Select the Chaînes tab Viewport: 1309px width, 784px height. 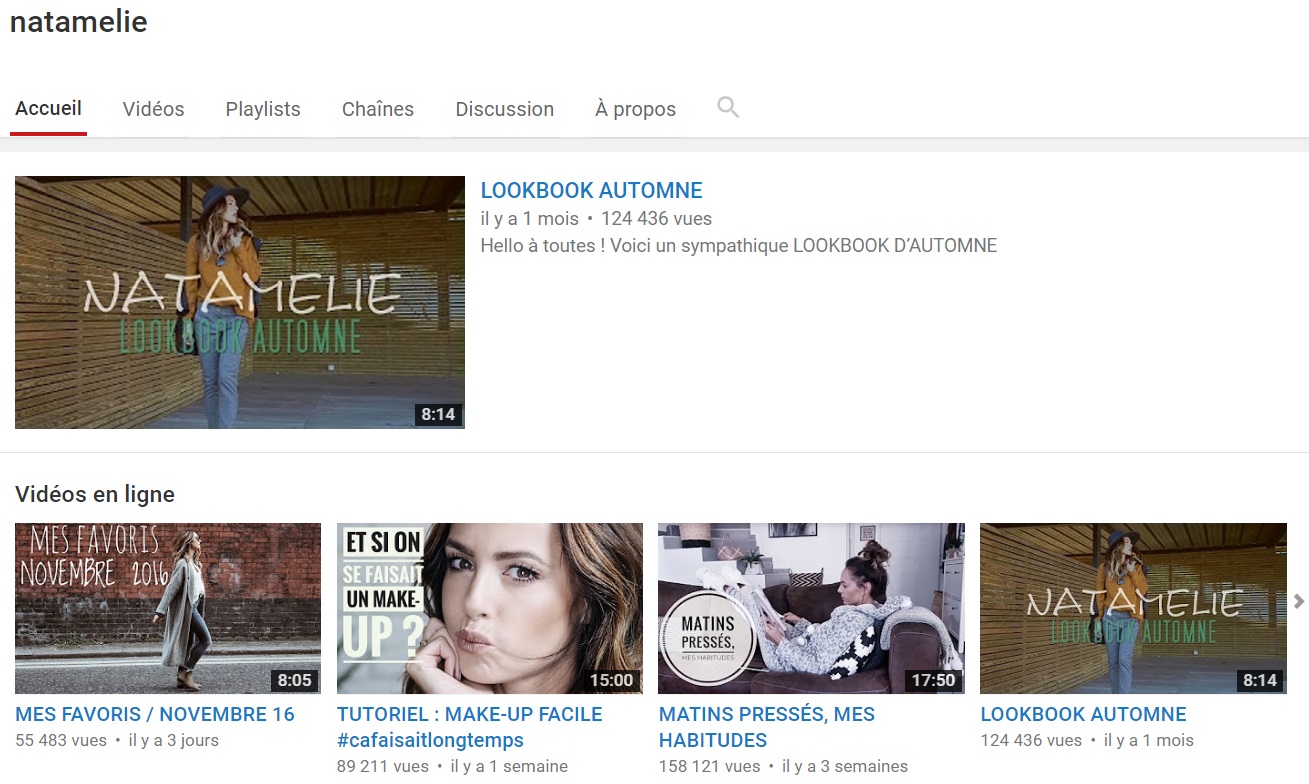(x=378, y=109)
